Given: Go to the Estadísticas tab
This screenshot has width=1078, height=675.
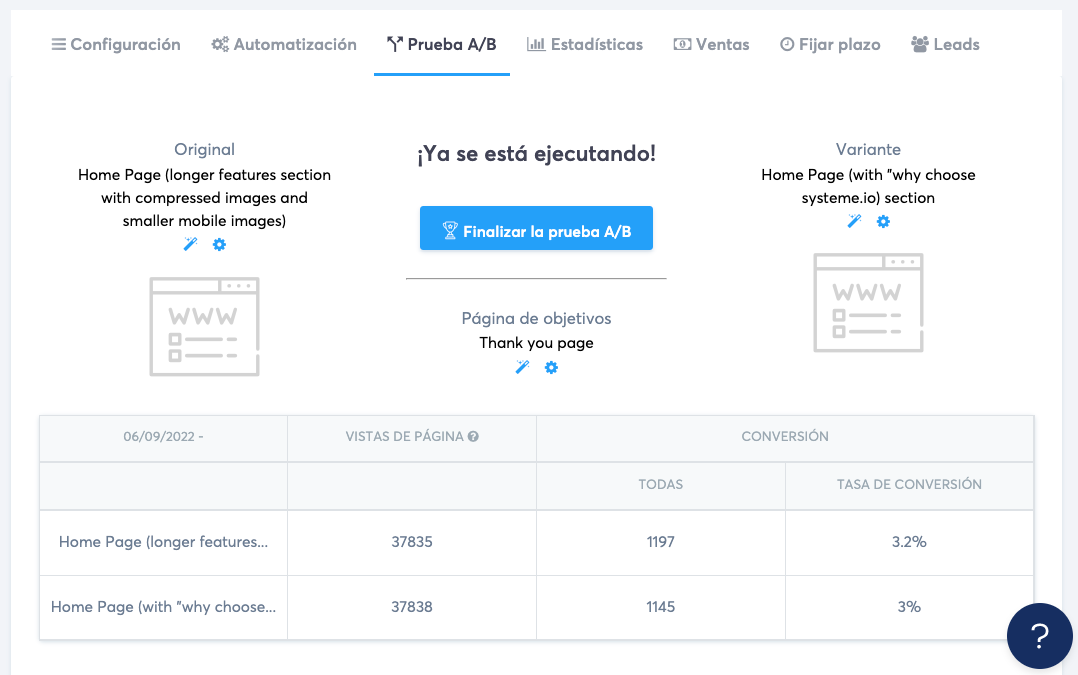Looking at the screenshot, I should (x=585, y=44).
